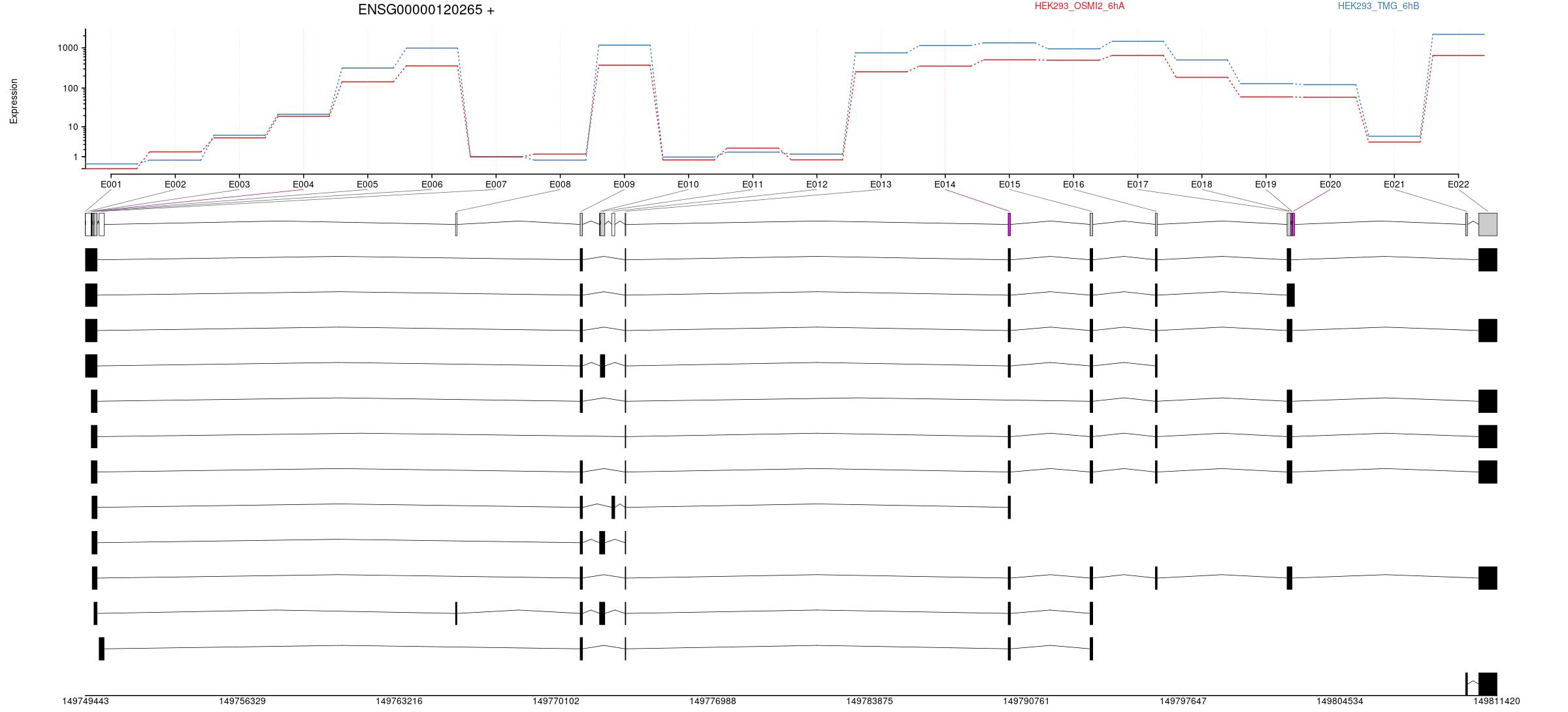Click exon label E019
Screen dimensions: 1568x712
pyautogui.click(x=1266, y=184)
